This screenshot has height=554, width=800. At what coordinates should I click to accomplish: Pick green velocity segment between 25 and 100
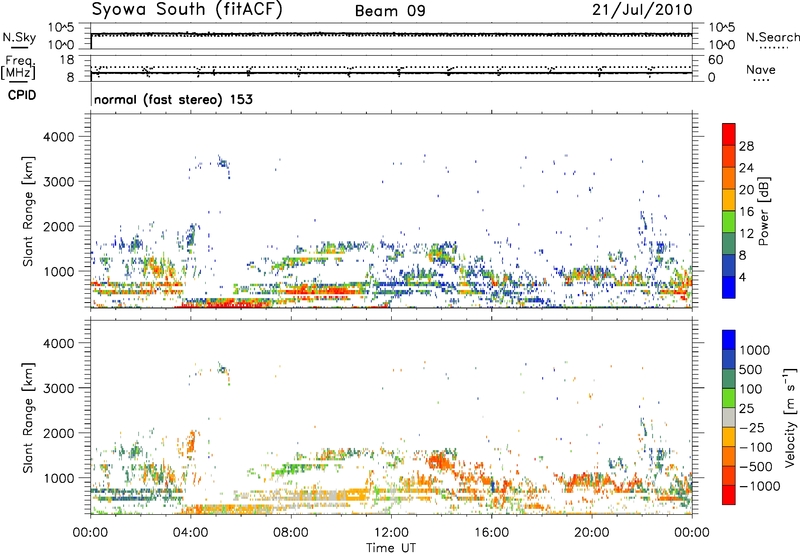pyautogui.click(x=729, y=398)
